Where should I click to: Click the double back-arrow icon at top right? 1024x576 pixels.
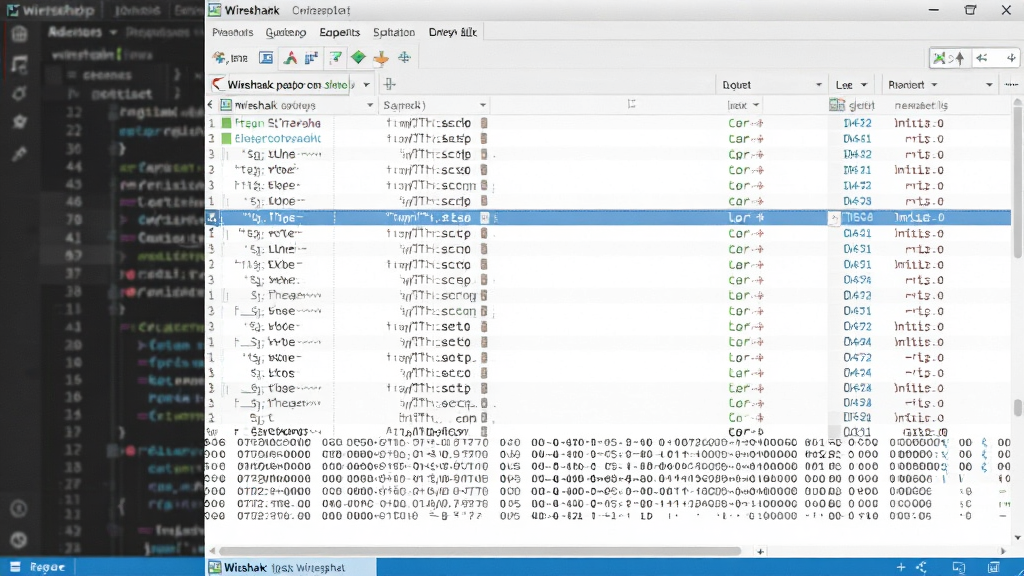[982, 58]
